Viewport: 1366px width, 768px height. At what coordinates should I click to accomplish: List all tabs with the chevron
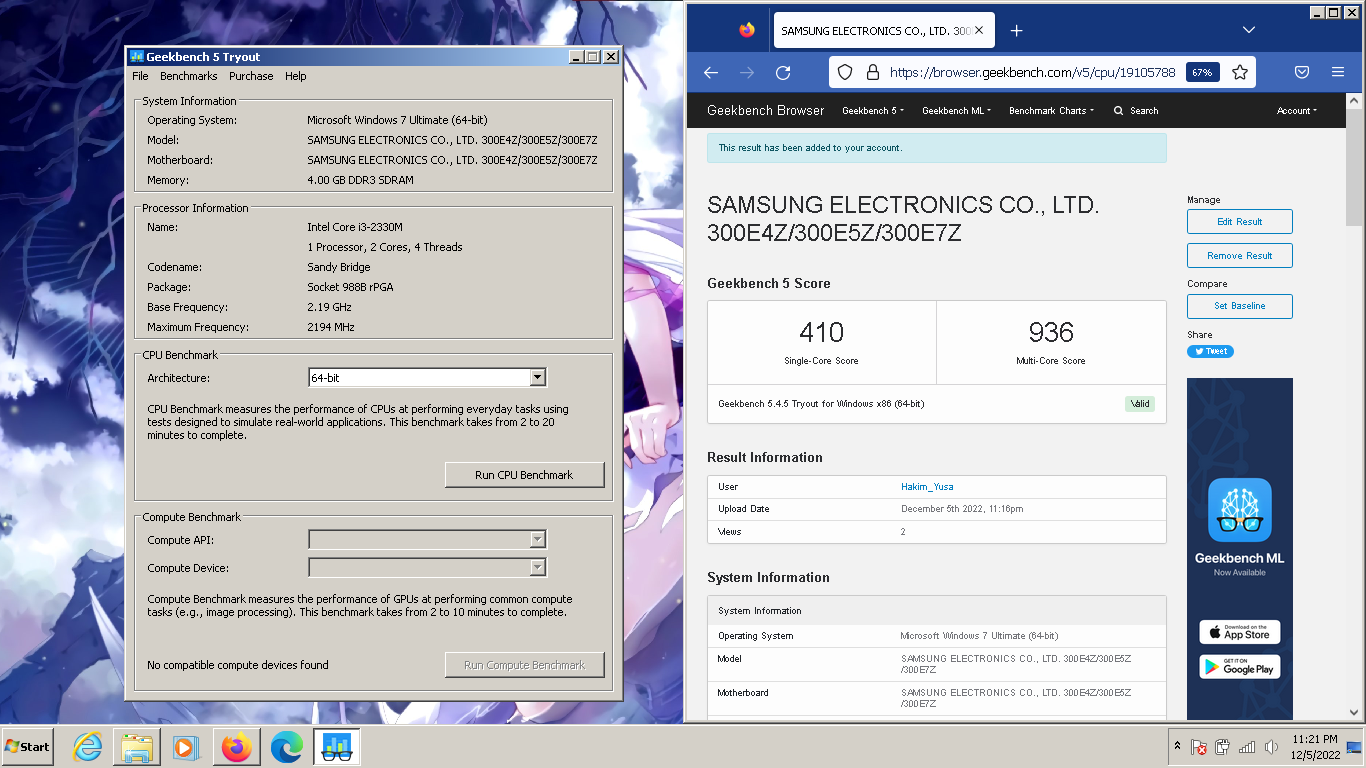(x=1248, y=30)
